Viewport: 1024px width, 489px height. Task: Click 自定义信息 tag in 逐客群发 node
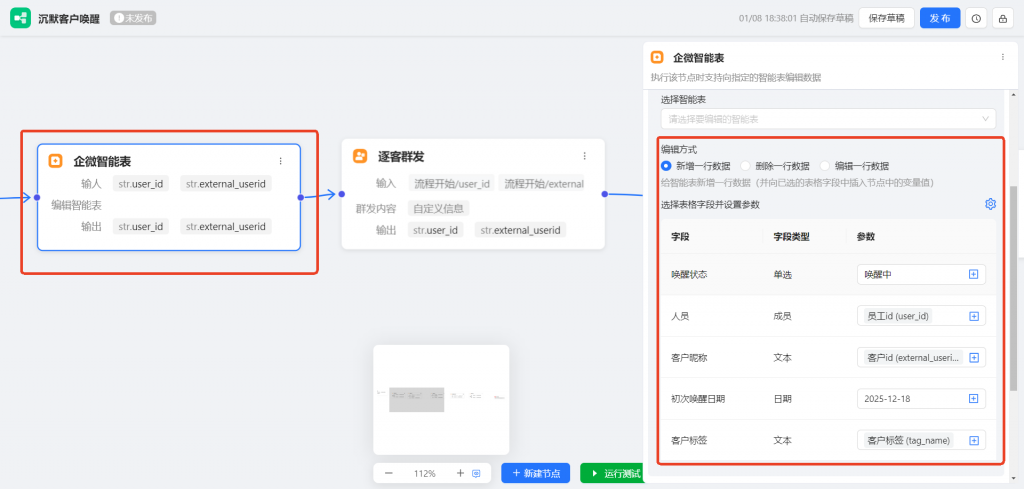pos(439,208)
